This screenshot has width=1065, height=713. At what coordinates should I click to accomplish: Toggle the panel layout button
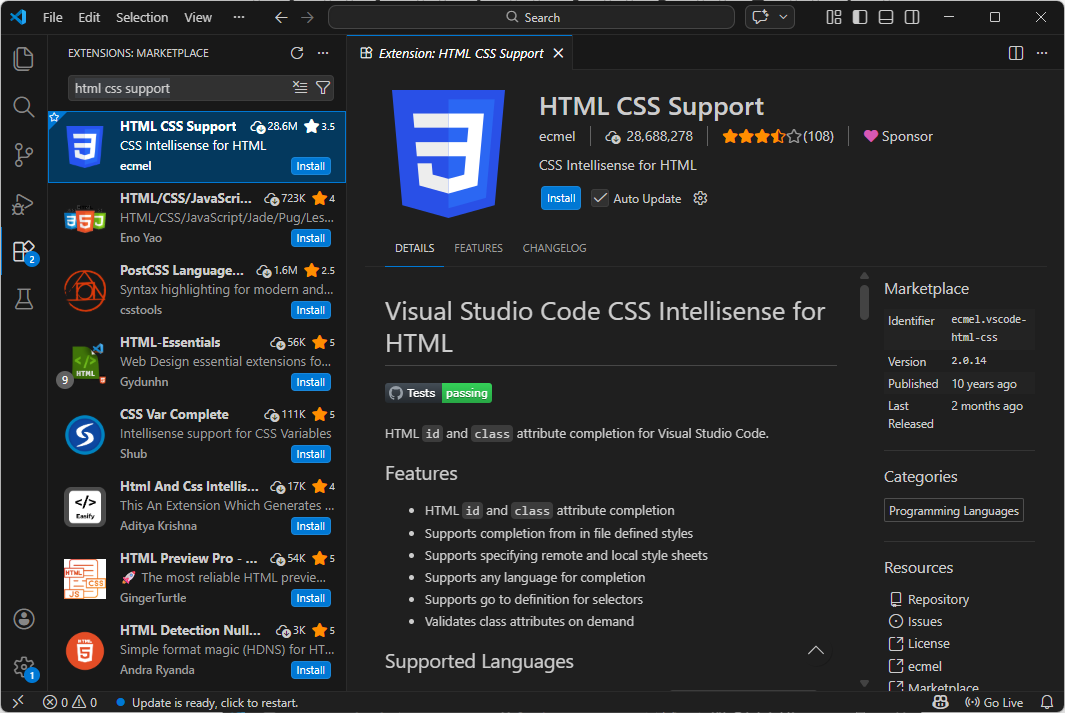click(x=886, y=17)
